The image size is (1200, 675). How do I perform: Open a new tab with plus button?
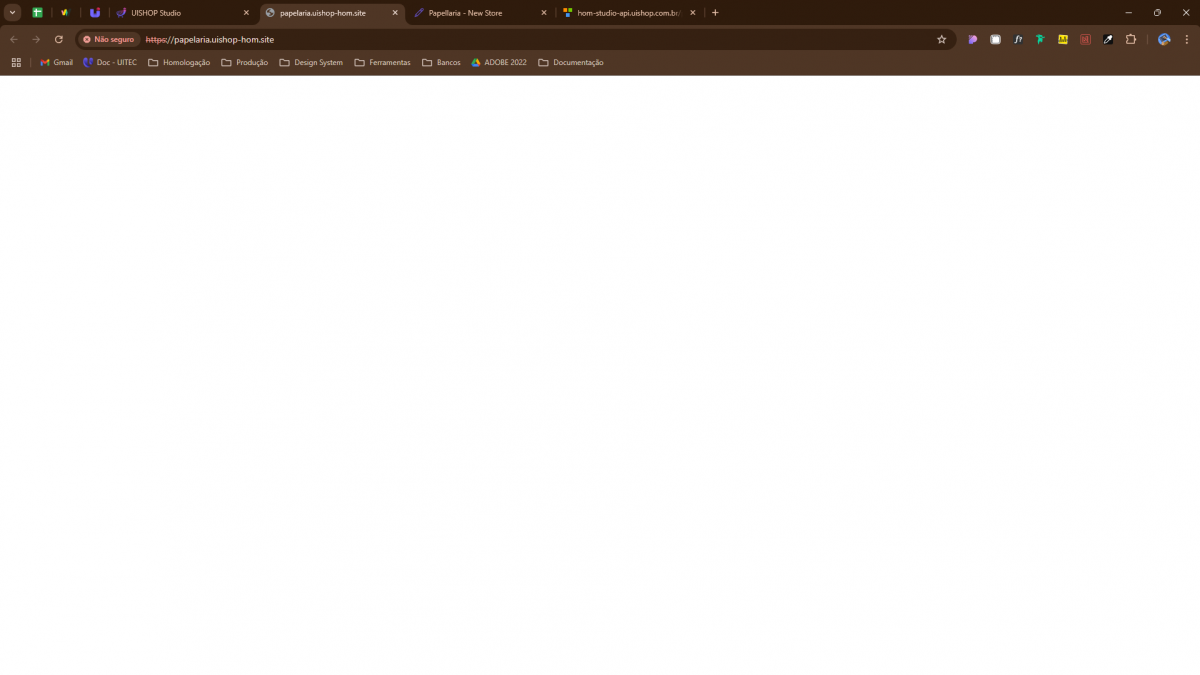pos(715,13)
